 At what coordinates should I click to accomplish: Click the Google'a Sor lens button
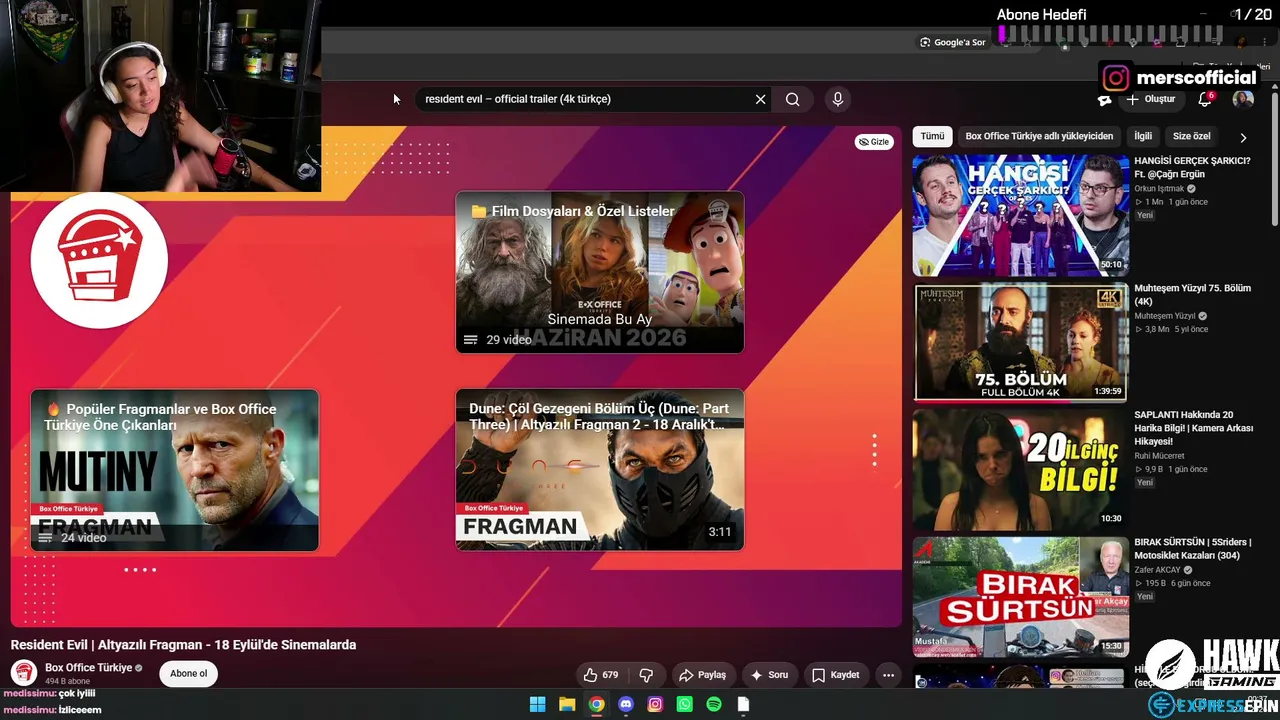point(953,42)
